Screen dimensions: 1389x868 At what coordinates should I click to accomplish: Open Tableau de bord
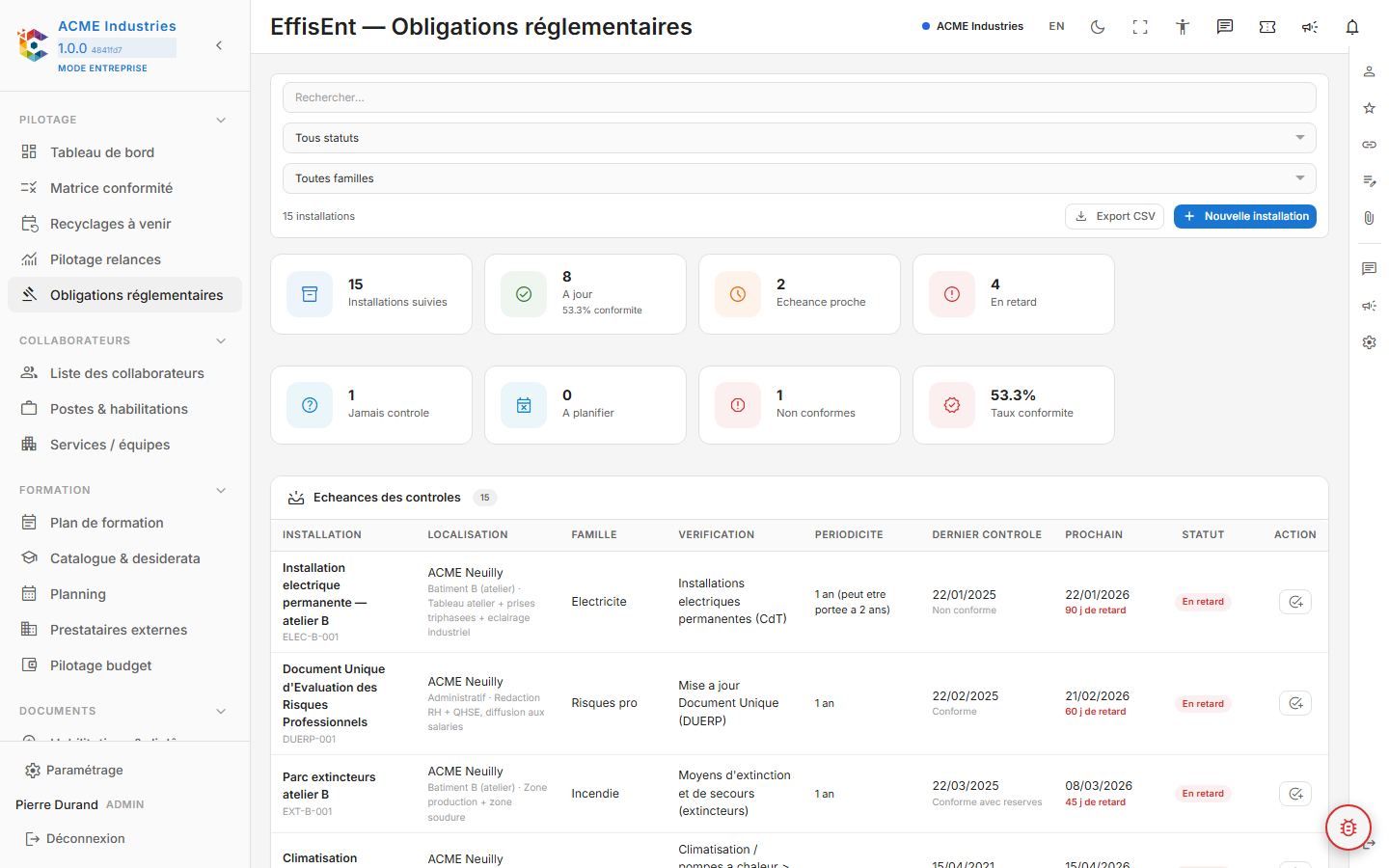click(125, 152)
